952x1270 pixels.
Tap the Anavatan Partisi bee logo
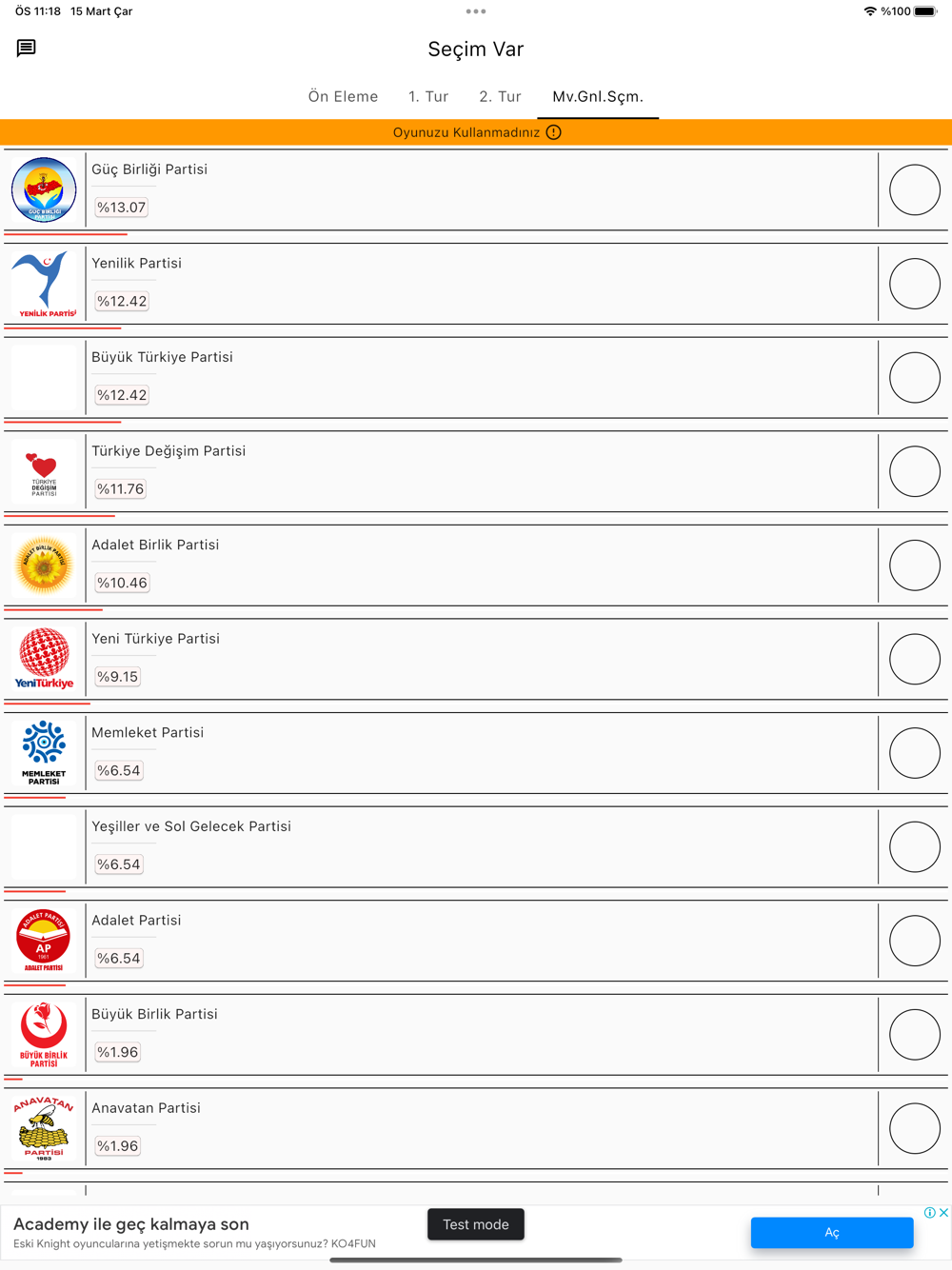tap(44, 1128)
